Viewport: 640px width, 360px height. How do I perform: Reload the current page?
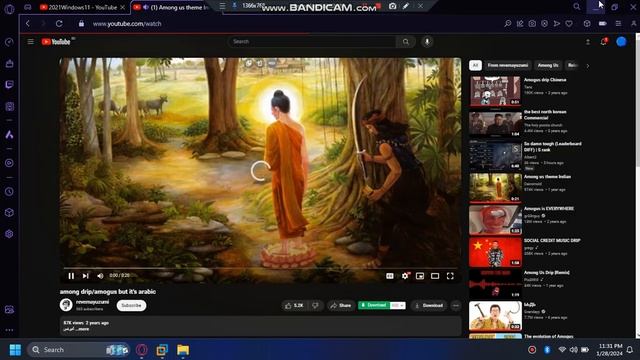click(59, 24)
